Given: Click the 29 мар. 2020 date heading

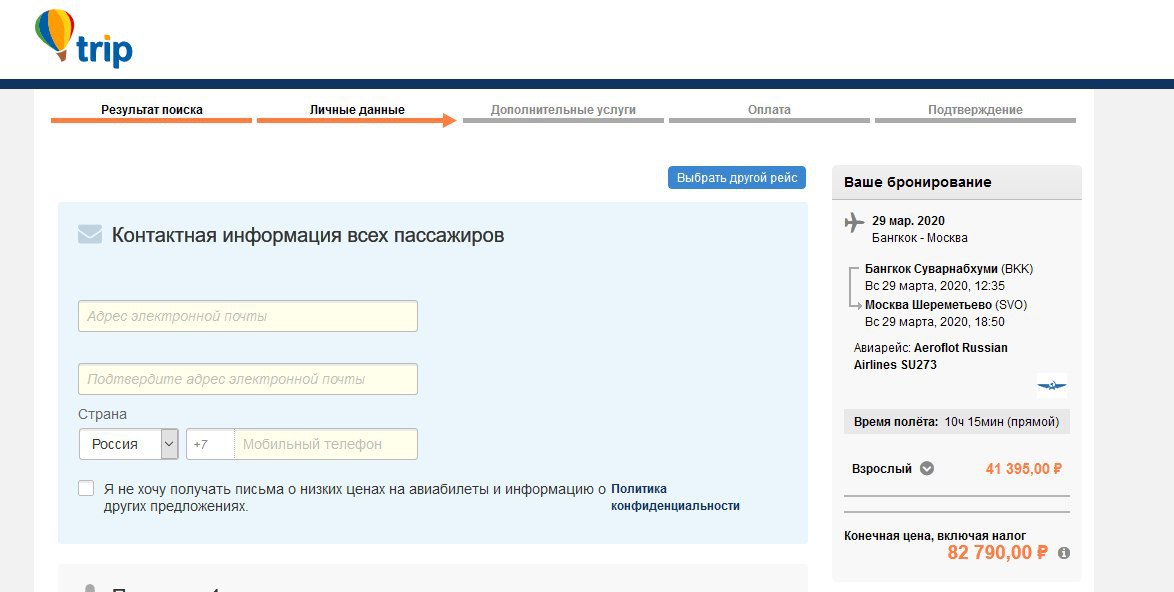Looking at the screenshot, I should coord(908,221).
